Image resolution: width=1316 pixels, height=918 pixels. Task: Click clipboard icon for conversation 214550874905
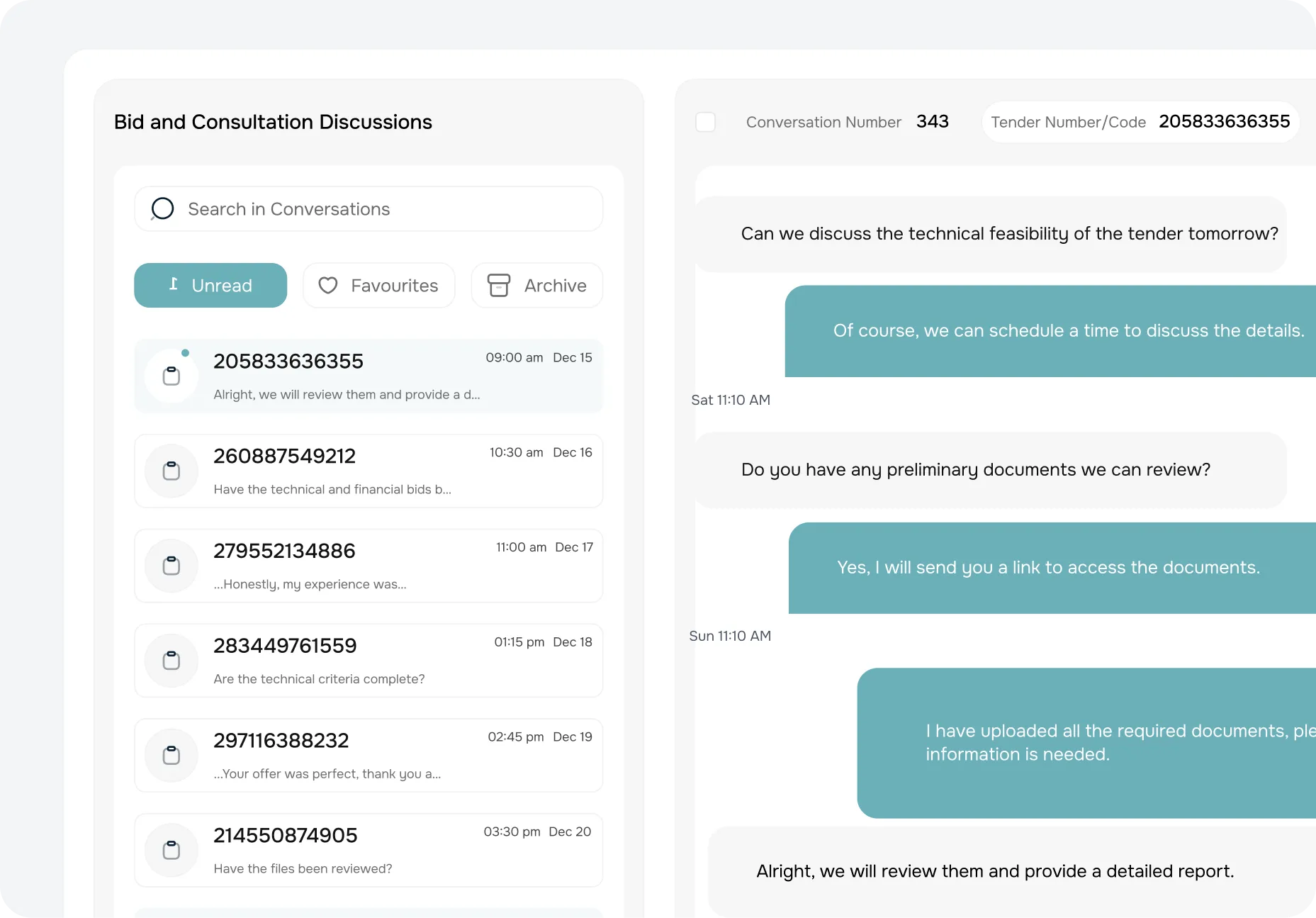click(171, 850)
